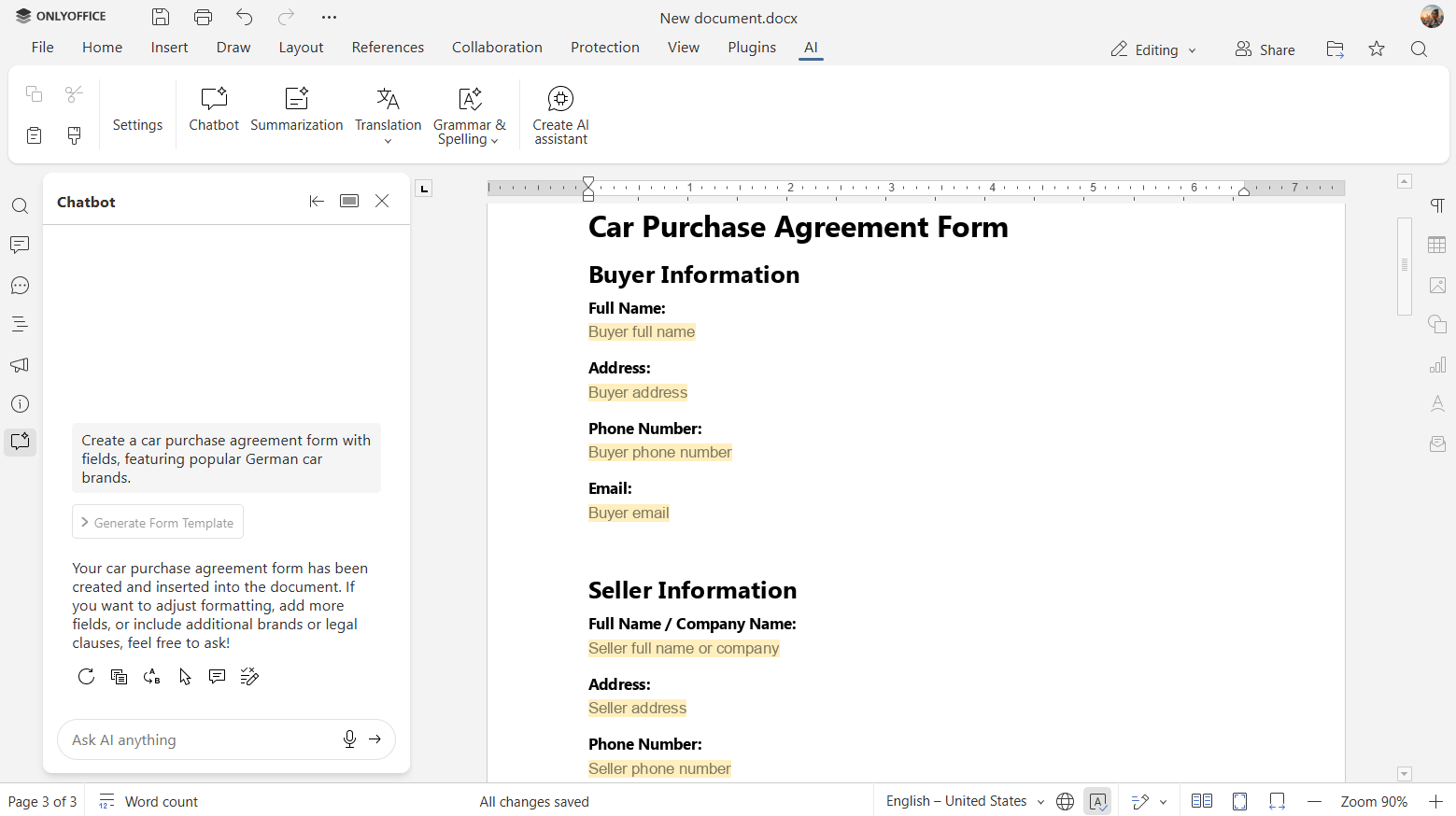Open the Feedback & Support megaphone icon

tap(21, 364)
